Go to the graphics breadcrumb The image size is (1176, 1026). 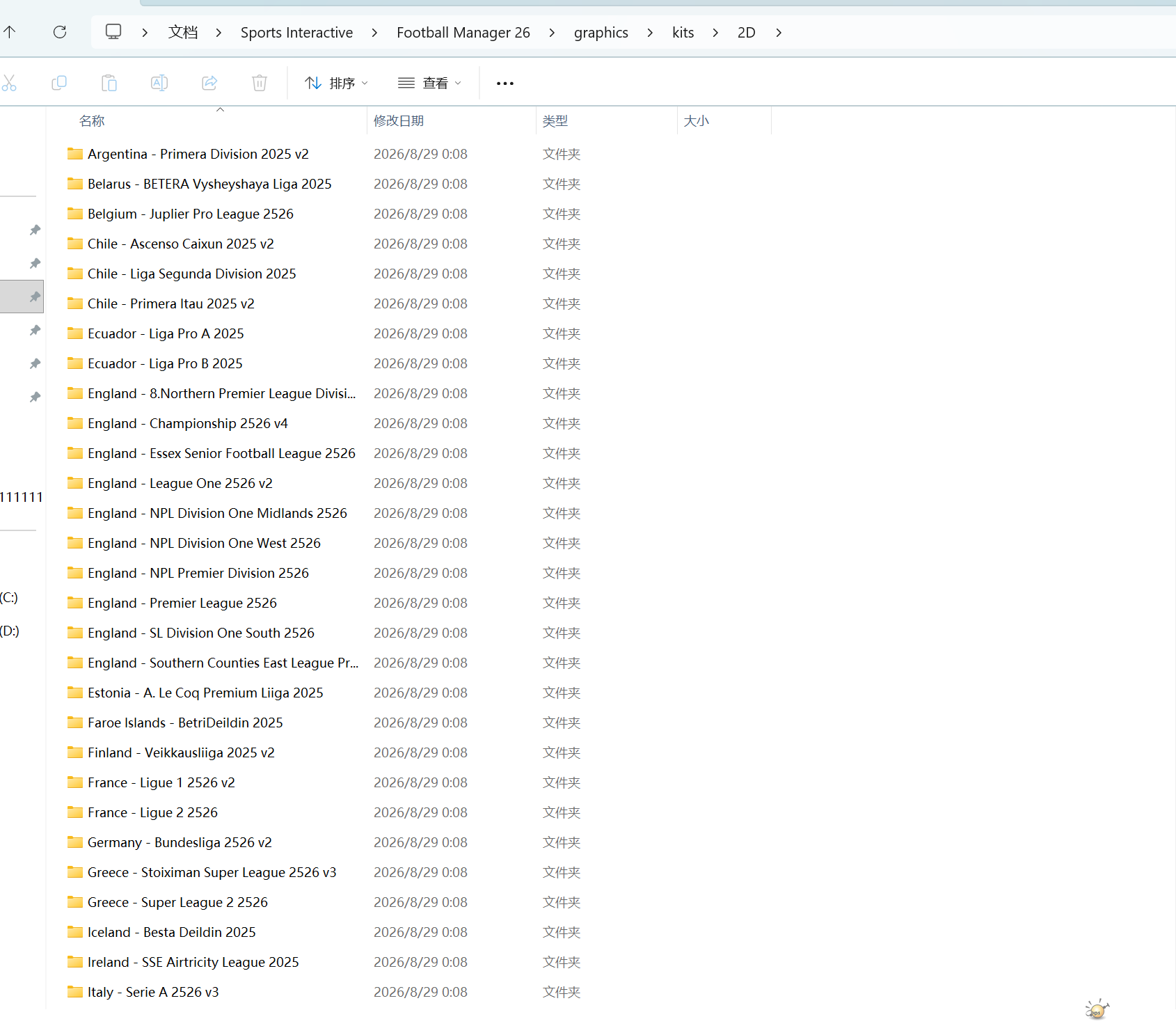tap(601, 33)
